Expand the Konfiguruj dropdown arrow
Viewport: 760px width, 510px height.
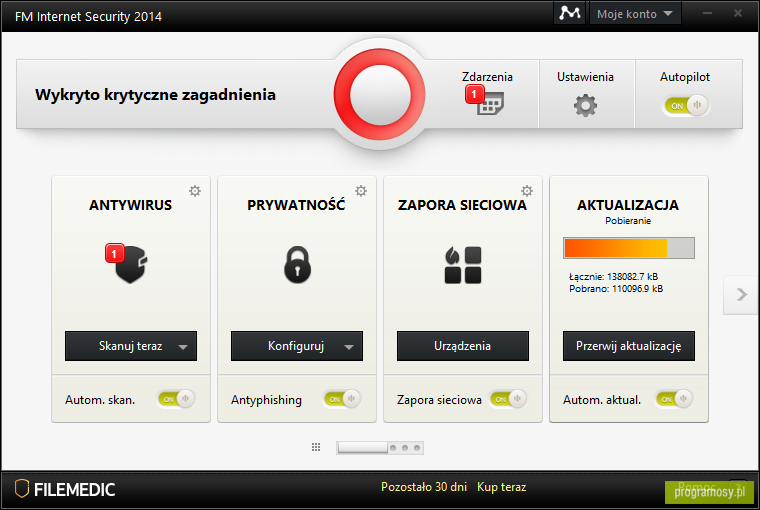click(x=349, y=347)
